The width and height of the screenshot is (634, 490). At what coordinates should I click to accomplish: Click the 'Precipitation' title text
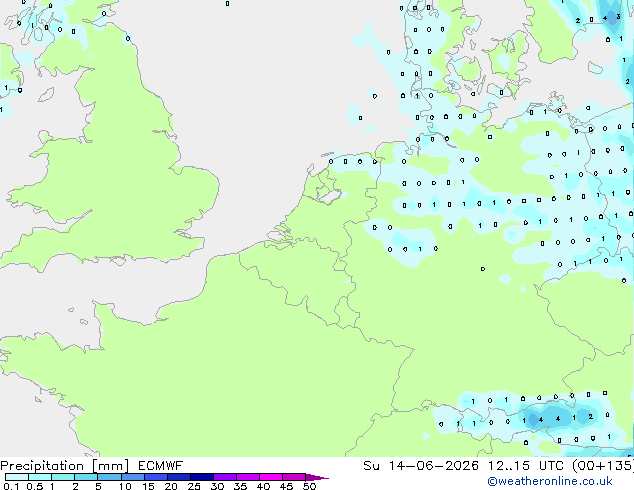pos(42,466)
